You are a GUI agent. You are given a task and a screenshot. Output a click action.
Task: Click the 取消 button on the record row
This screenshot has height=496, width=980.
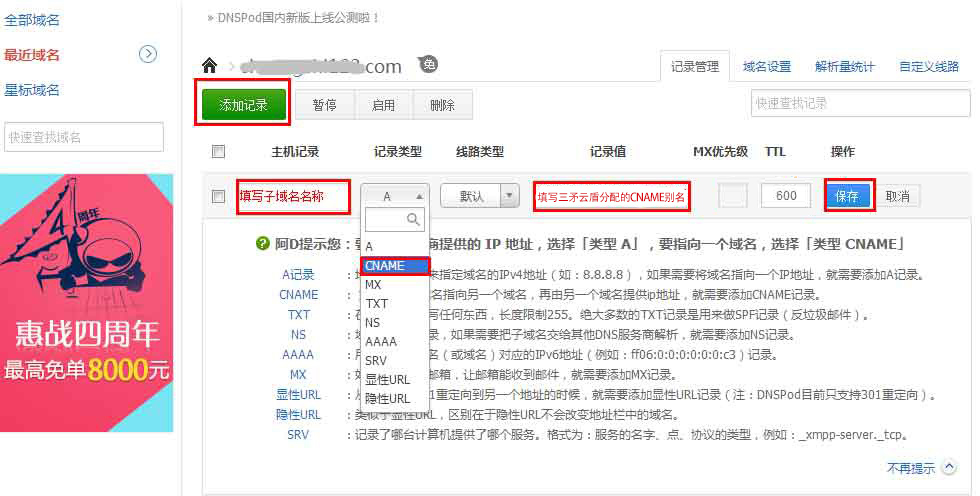pos(897,196)
